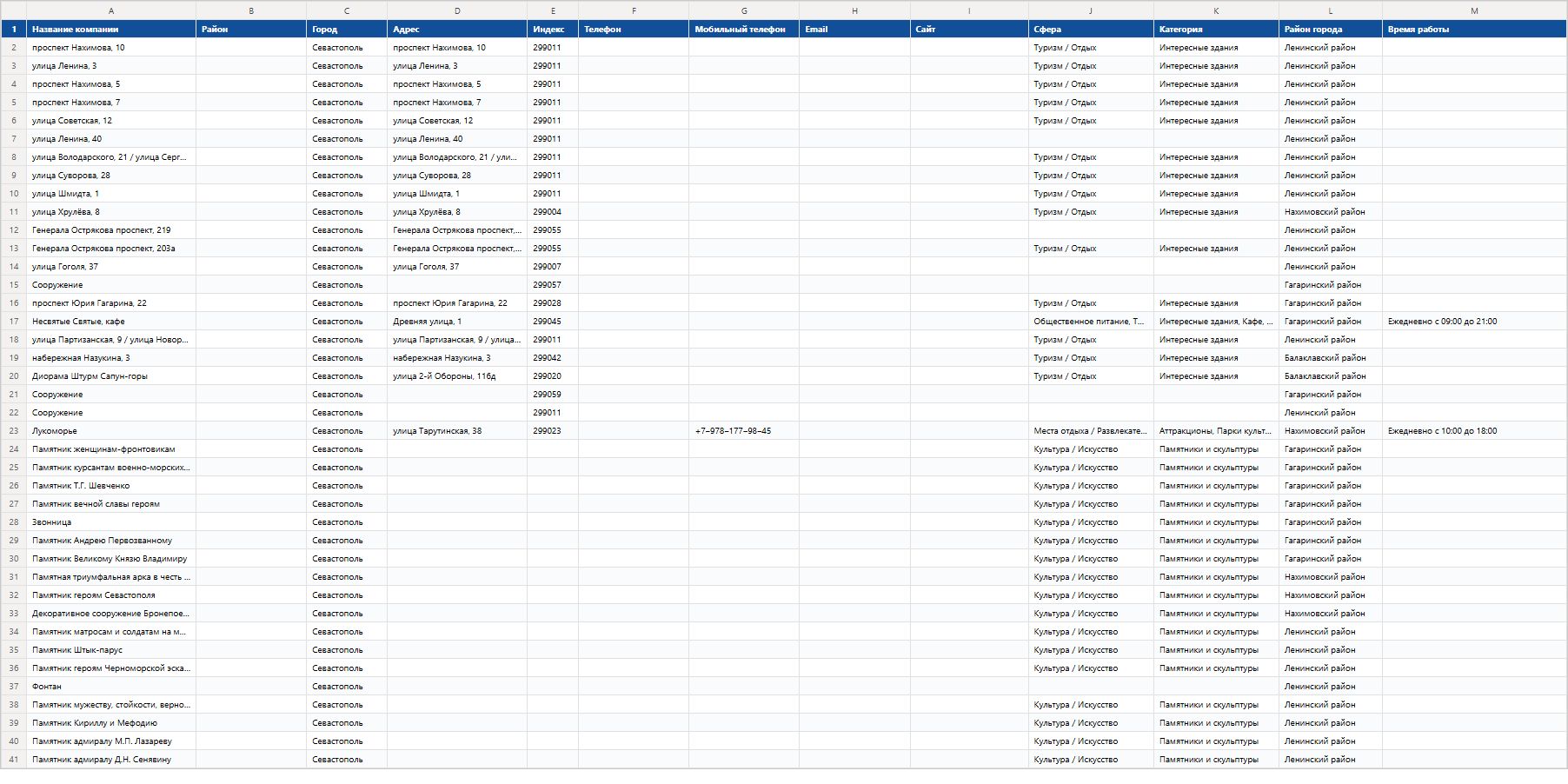Click the 'Email' header cell
The width and height of the screenshot is (1568, 784).
tap(854, 30)
